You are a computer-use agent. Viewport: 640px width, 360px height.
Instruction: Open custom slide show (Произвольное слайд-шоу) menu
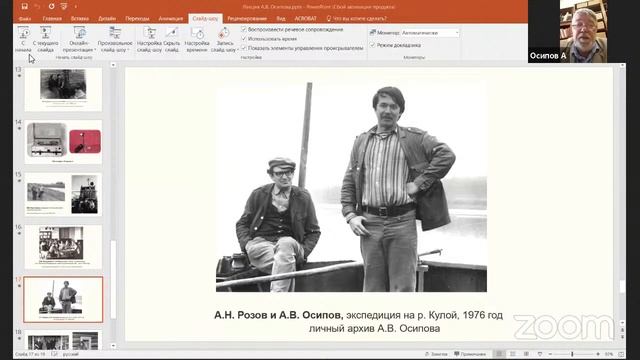(x=115, y=40)
